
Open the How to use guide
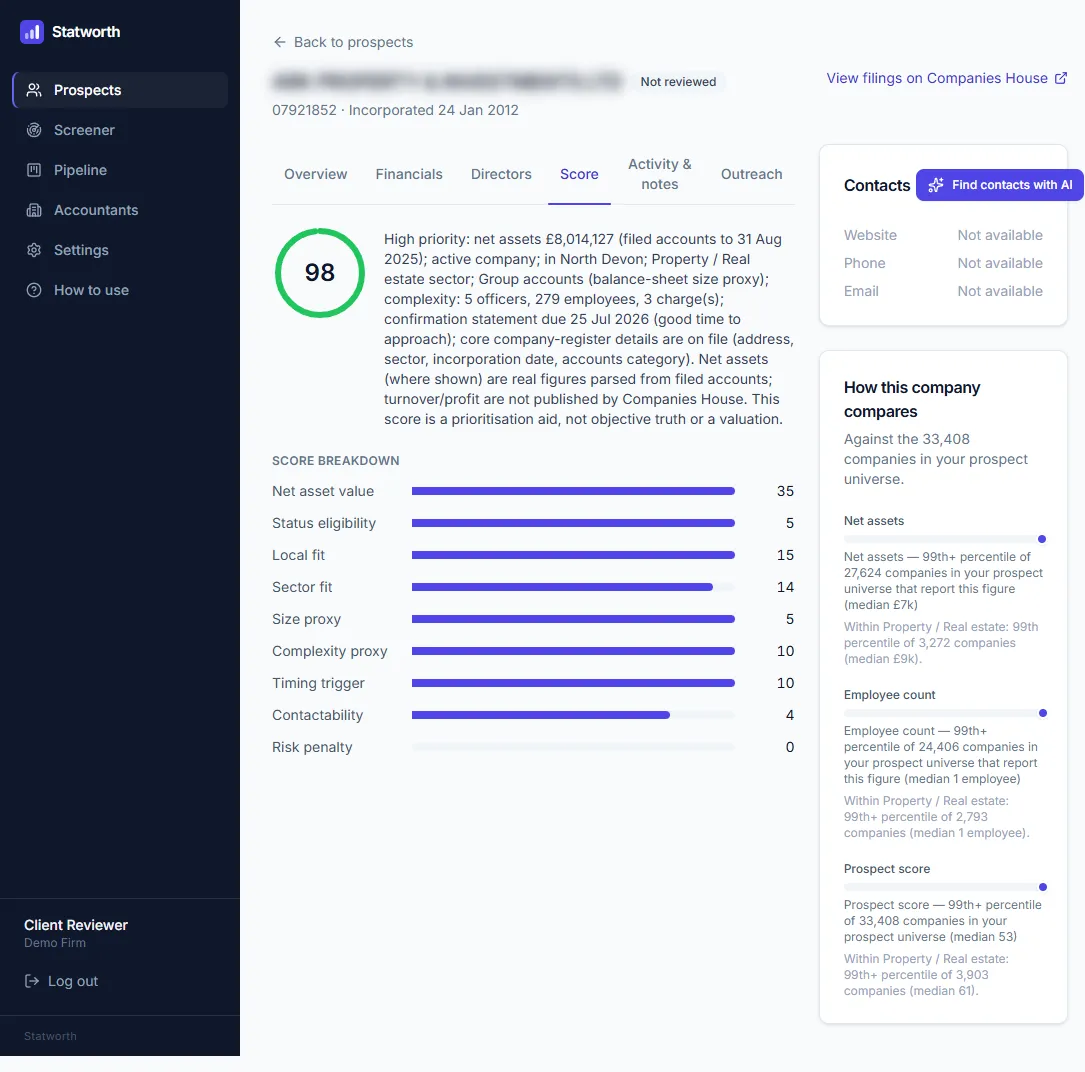(x=120, y=290)
